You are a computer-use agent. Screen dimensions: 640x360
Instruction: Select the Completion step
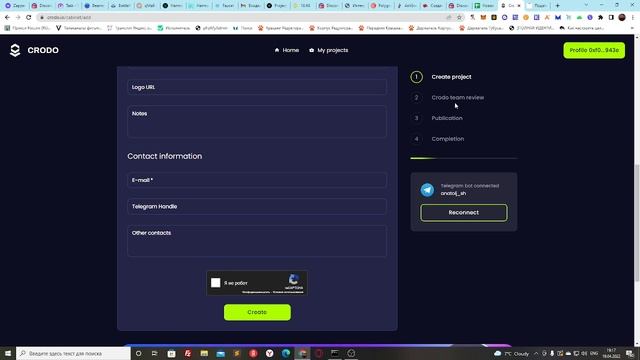coord(438,139)
